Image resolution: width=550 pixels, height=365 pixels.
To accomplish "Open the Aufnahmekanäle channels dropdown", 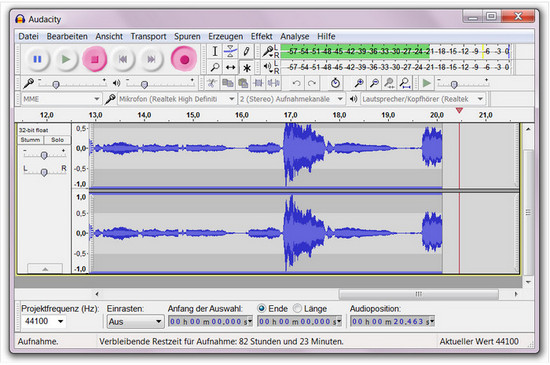I will pyautogui.click(x=291, y=99).
